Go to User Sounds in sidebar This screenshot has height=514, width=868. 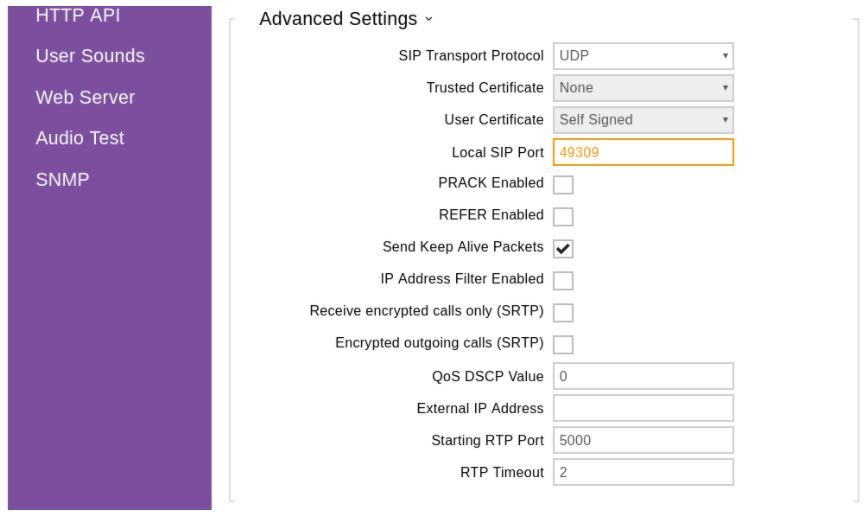(90, 56)
